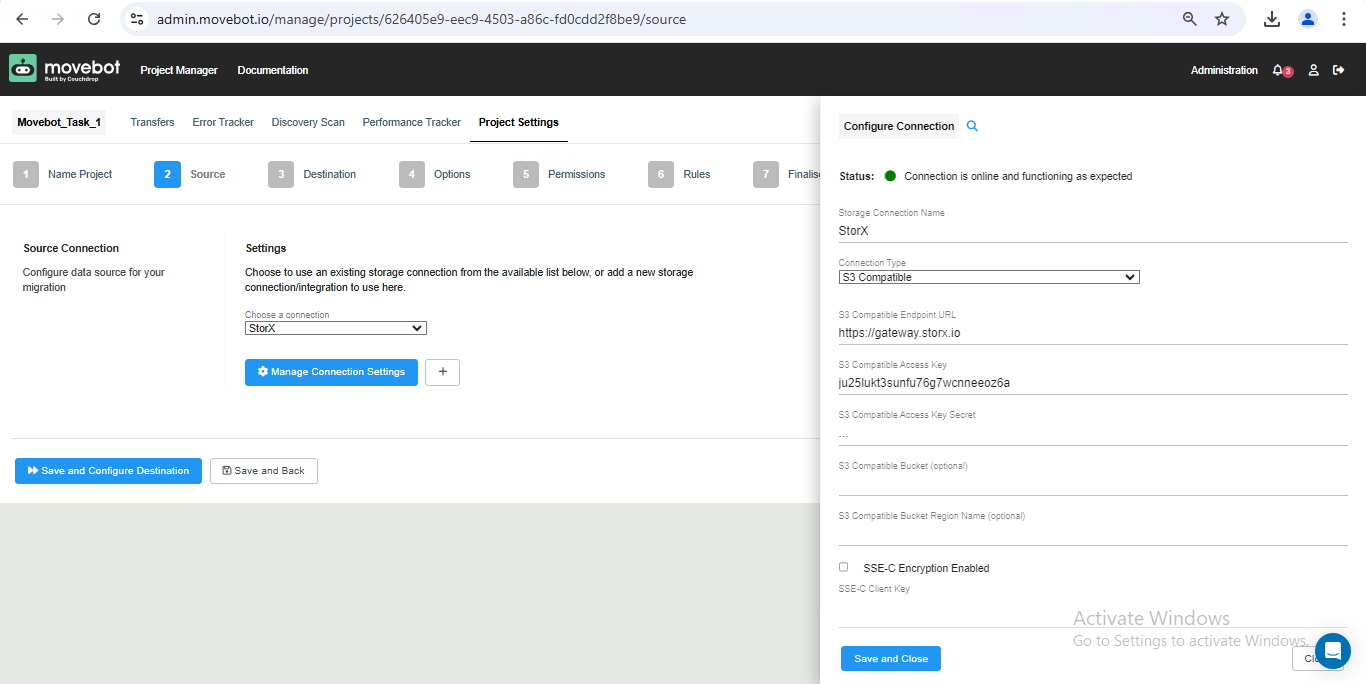This screenshot has height=684, width=1366.
Task: Go to the Rules step label
Action: pyautogui.click(x=697, y=174)
